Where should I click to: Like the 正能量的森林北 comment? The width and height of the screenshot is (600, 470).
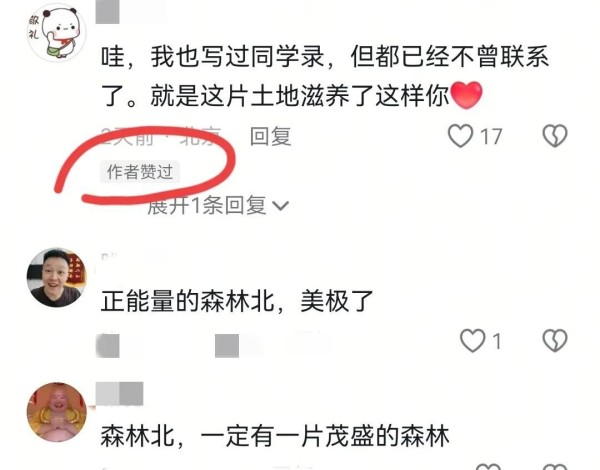(472, 340)
